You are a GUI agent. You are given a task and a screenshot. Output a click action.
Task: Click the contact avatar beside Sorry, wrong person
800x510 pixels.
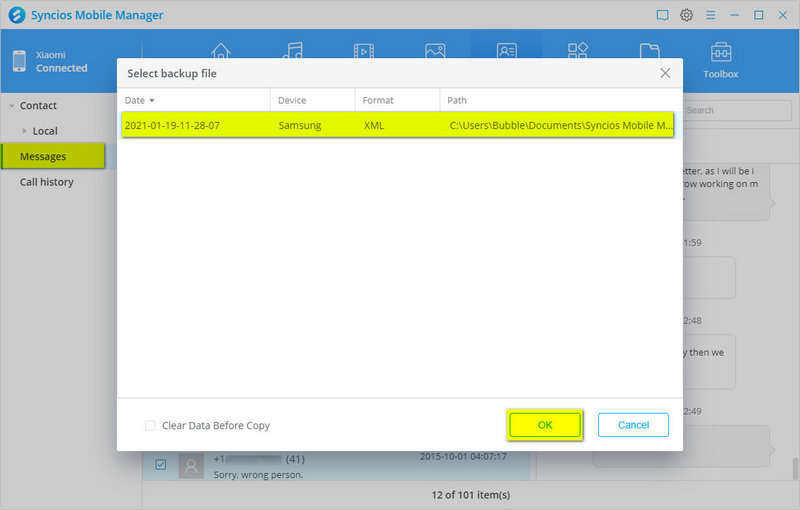tap(191, 466)
